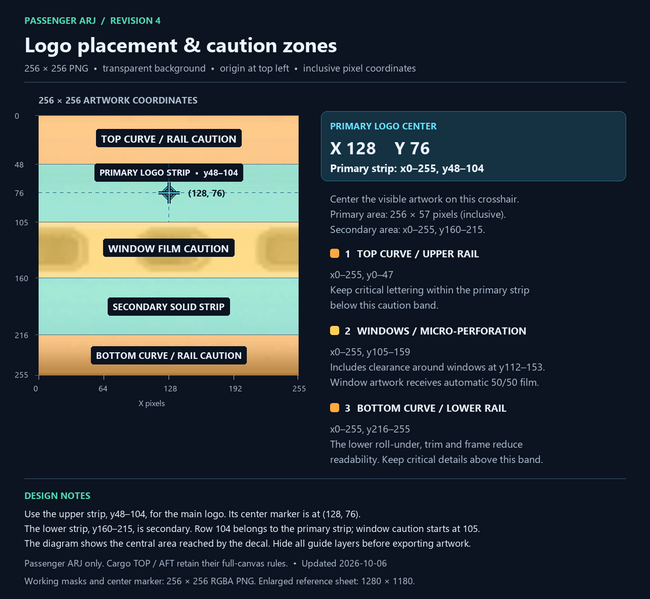Click the 'Working masks and center marker' footer line
This screenshot has height=599, width=650.
[219, 581]
